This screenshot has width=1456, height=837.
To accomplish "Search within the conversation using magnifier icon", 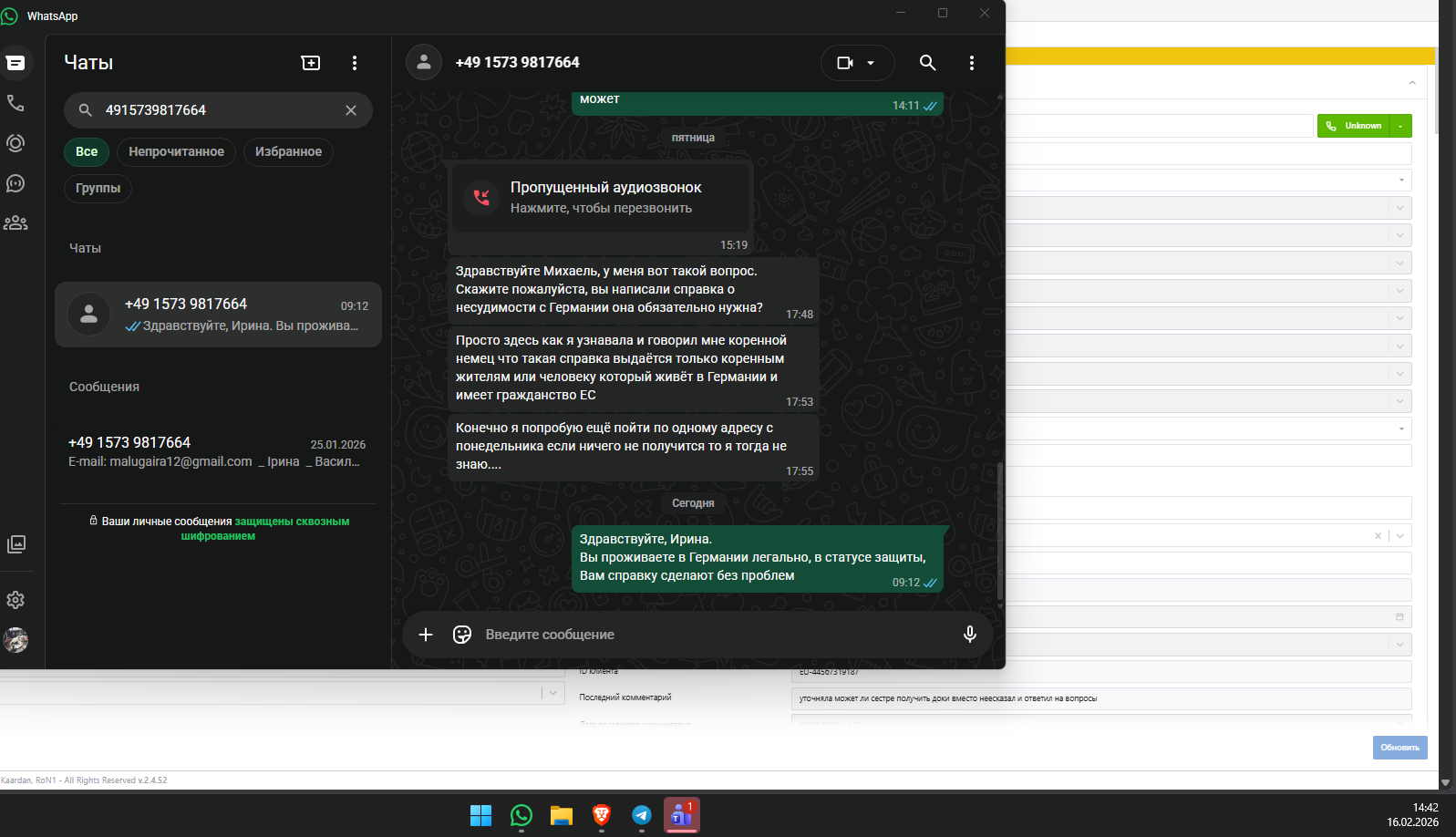I will pos(927,63).
